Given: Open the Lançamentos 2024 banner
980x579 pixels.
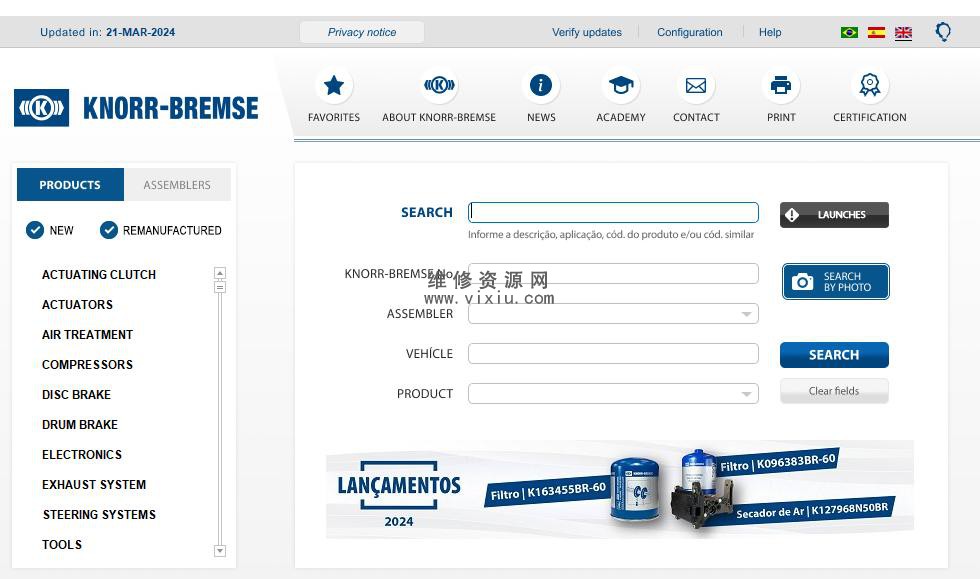Looking at the screenshot, I should click(x=619, y=489).
